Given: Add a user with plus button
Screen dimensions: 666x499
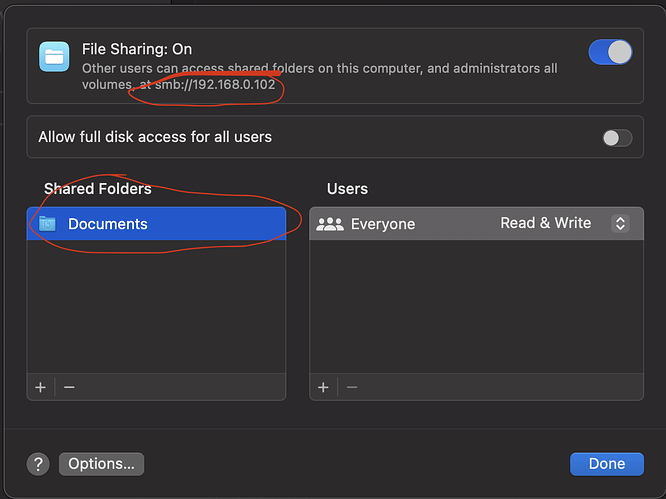Looking at the screenshot, I should click(x=323, y=387).
